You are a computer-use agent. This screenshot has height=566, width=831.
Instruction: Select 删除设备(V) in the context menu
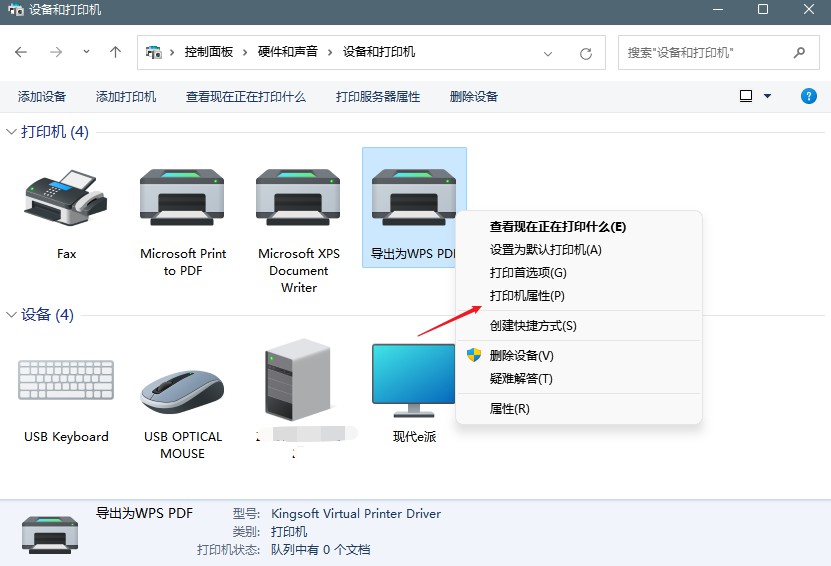click(521, 356)
